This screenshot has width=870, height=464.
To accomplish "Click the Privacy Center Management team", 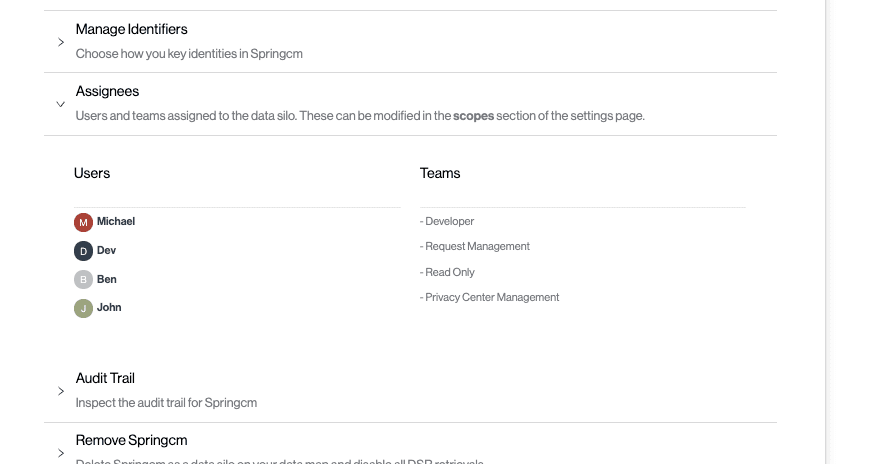I will (x=492, y=297).
